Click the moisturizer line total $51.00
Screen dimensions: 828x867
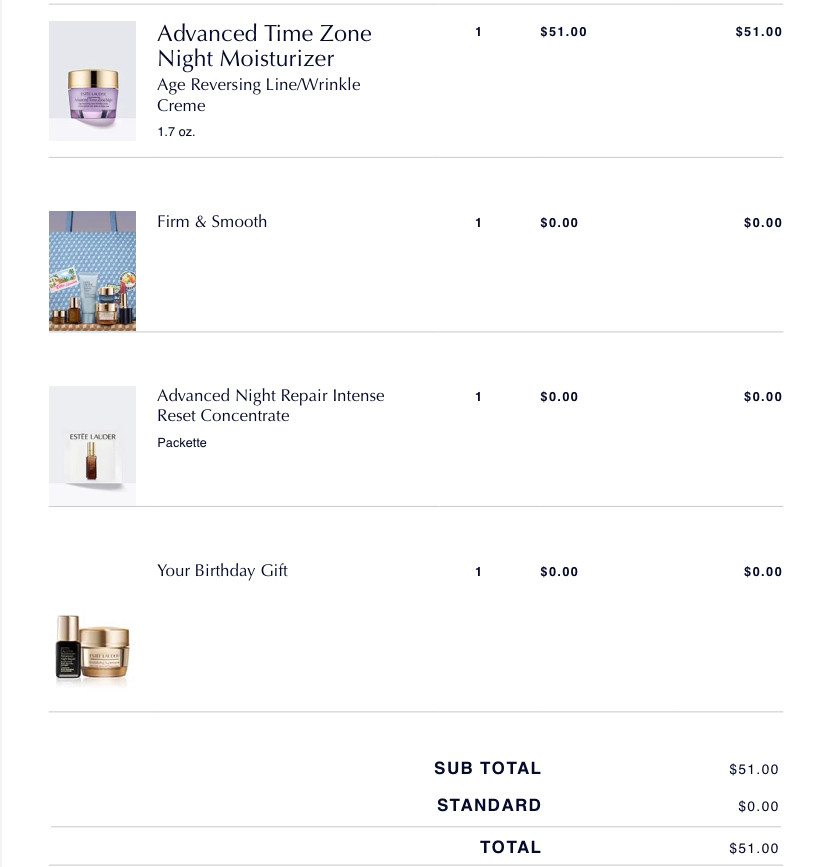pyautogui.click(x=758, y=32)
